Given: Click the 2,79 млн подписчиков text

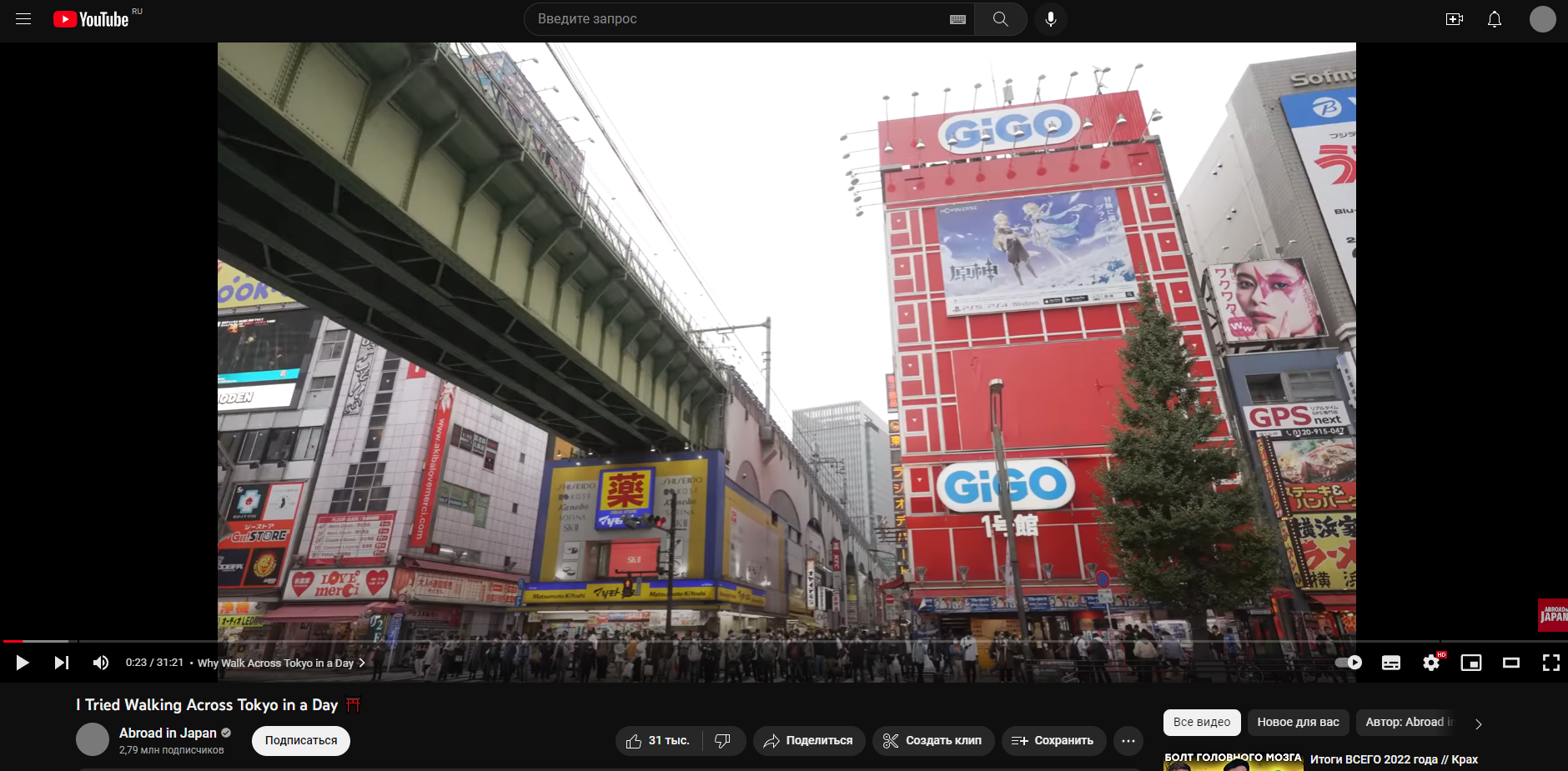Looking at the screenshot, I should pyautogui.click(x=172, y=750).
